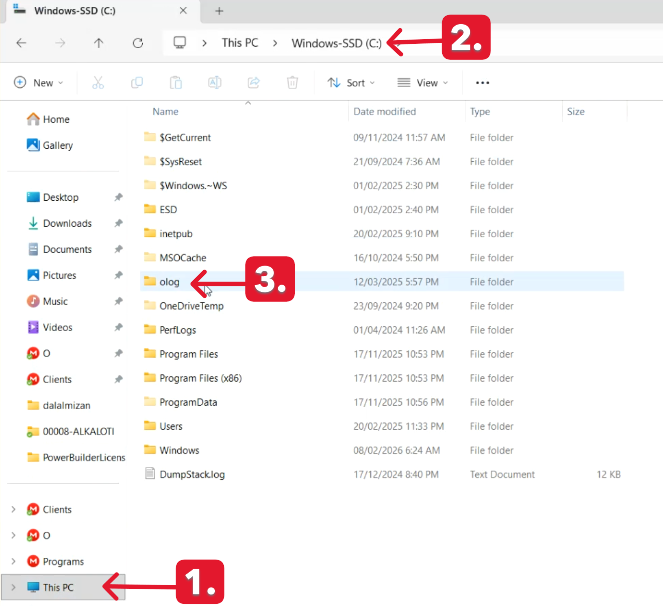The width and height of the screenshot is (663, 606).
Task: Add a new tab with plus button
Action: coord(219,11)
